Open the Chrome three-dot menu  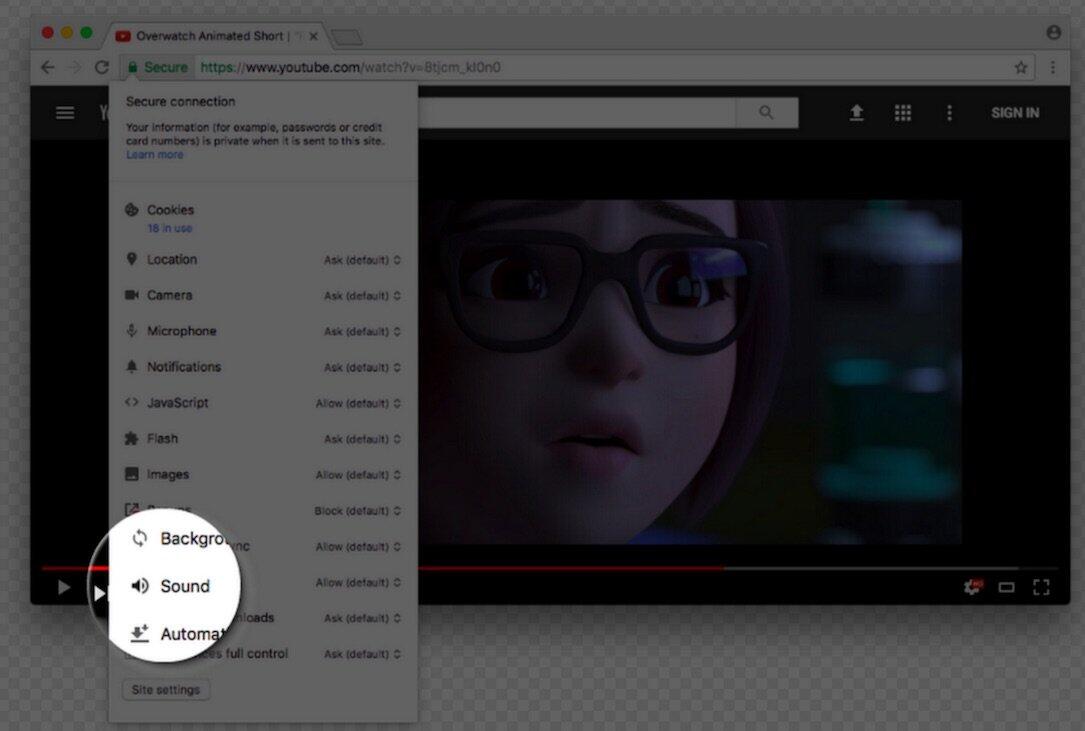(1053, 68)
